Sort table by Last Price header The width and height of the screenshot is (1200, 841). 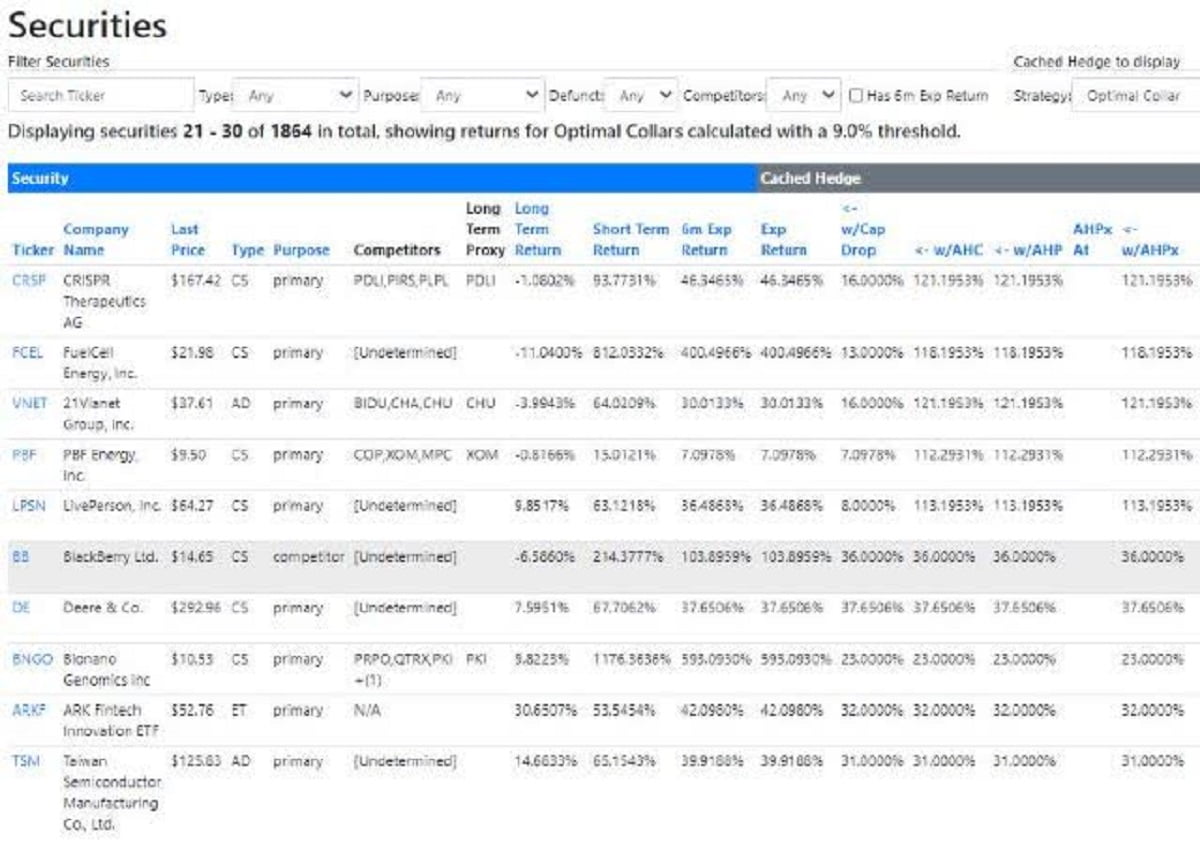pyautogui.click(x=187, y=240)
